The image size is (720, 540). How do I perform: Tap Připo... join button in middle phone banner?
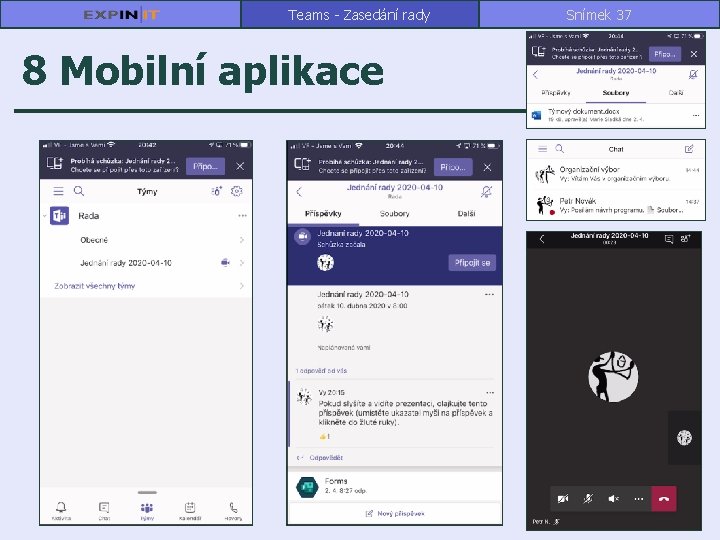tap(453, 167)
